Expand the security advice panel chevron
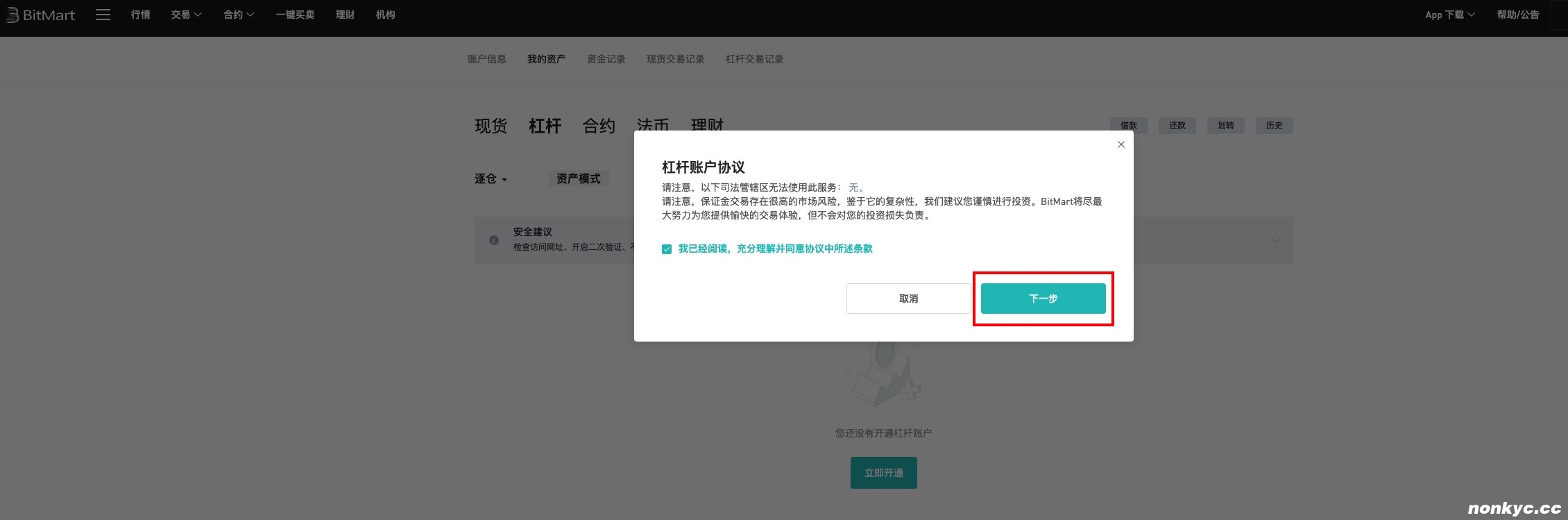This screenshot has width=1568, height=520. tap(1275, 240)
